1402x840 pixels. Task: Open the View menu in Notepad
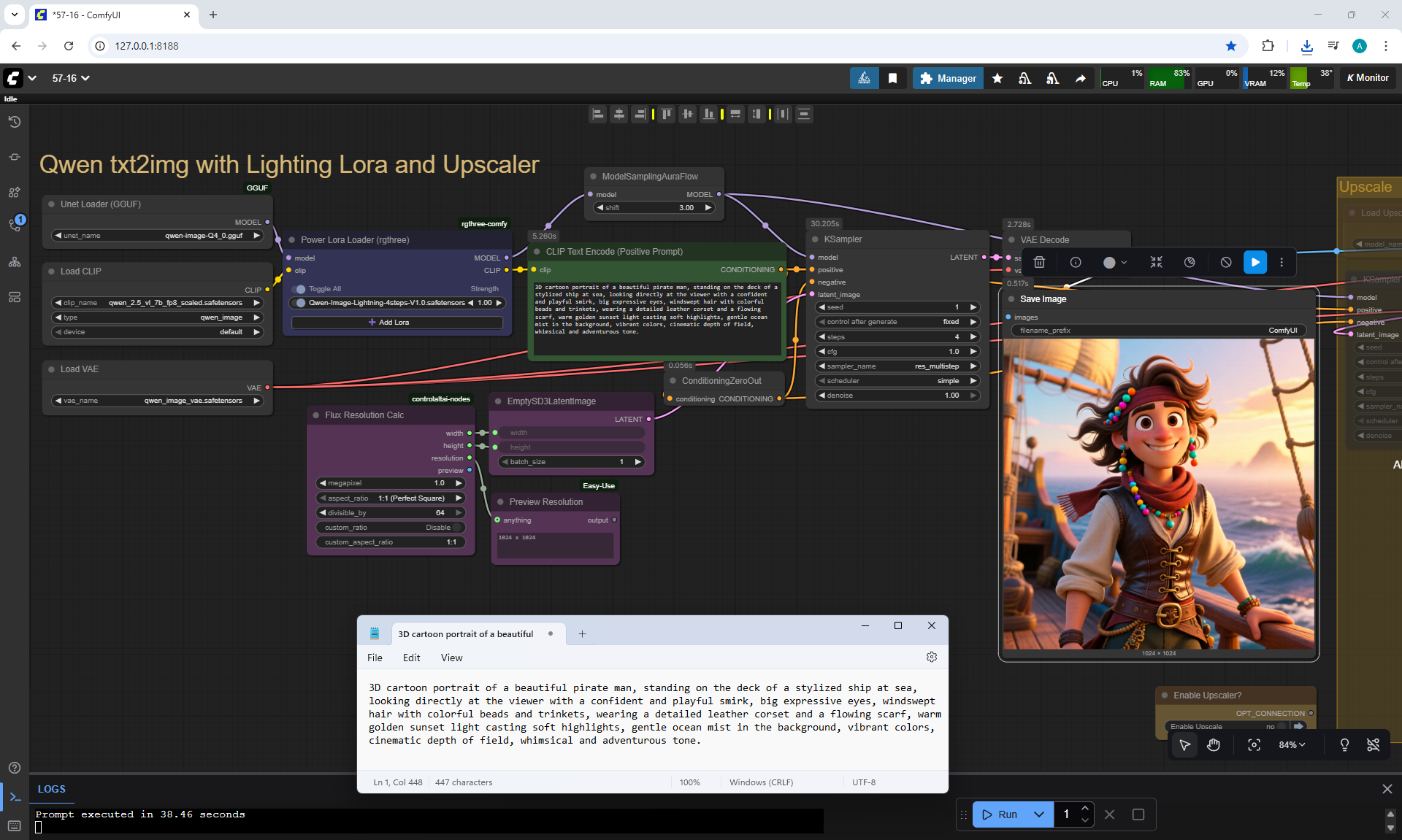pos(451,658)
